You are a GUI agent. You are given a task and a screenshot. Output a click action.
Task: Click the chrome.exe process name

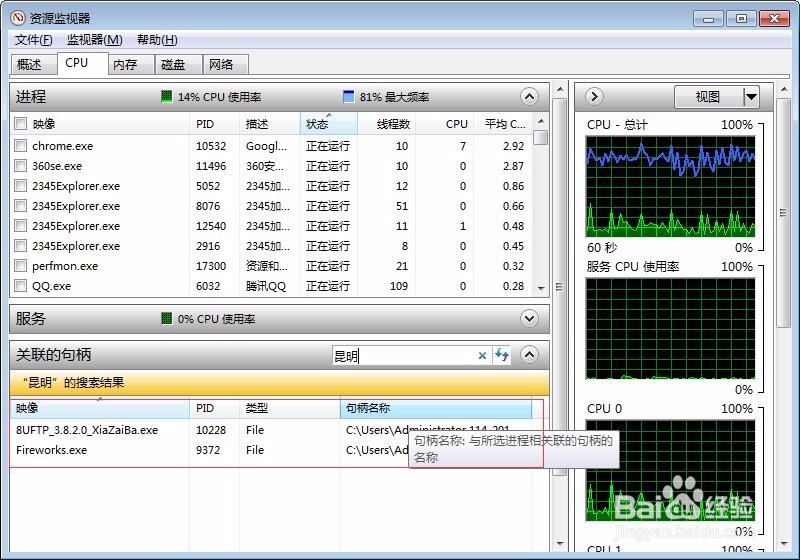(62, 146)
